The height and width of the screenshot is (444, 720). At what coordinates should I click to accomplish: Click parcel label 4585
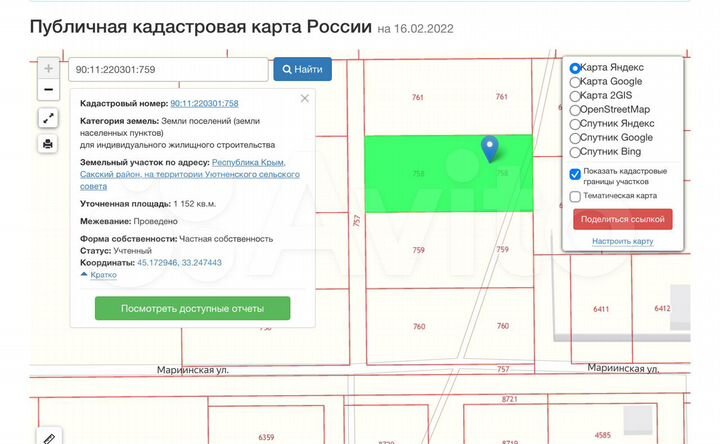pyautogui.click(x=603, y=435)
